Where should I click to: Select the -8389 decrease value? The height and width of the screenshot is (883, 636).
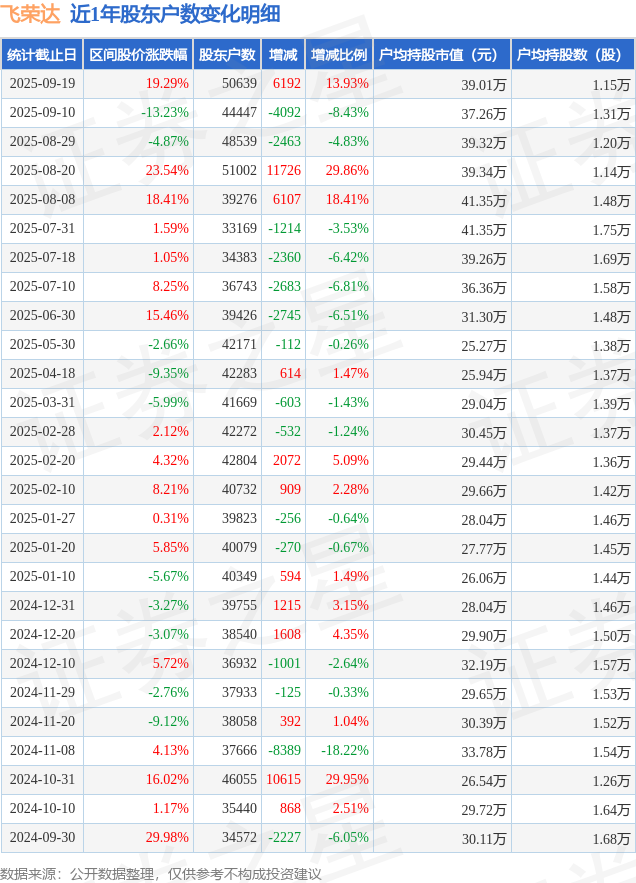pos(284,751)
